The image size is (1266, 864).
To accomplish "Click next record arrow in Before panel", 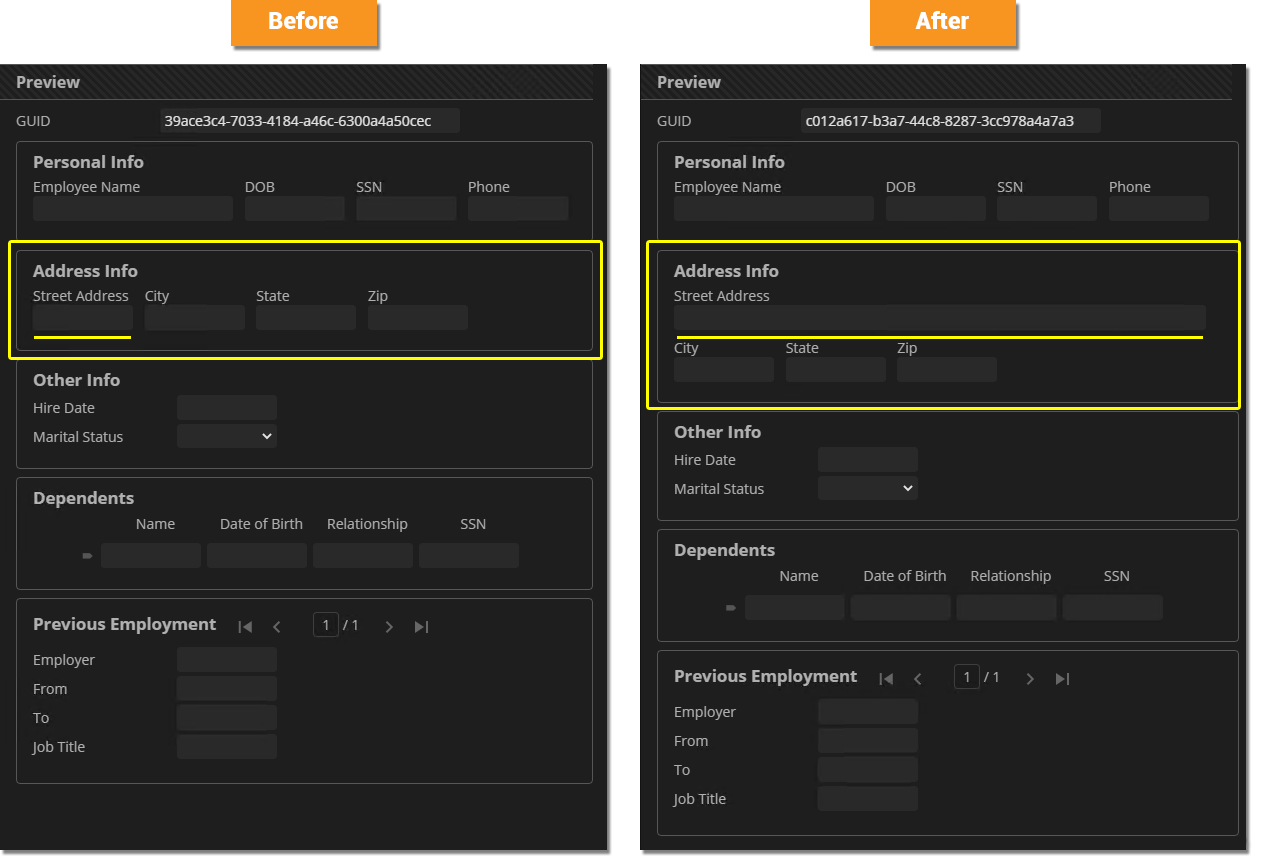I will click(x=389, y=627).
